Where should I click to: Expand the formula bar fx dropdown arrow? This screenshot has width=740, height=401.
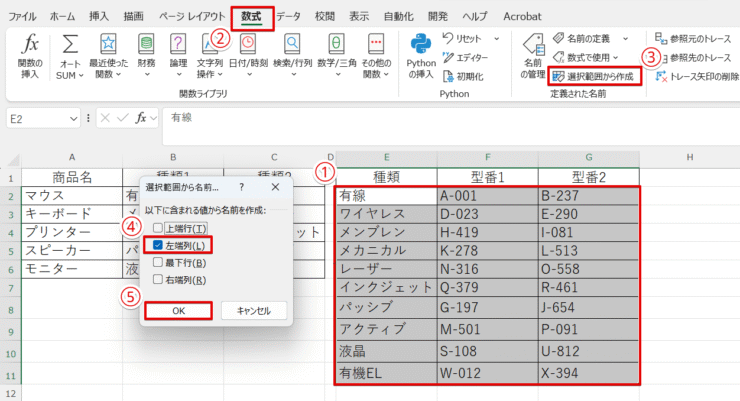[153, 118]
